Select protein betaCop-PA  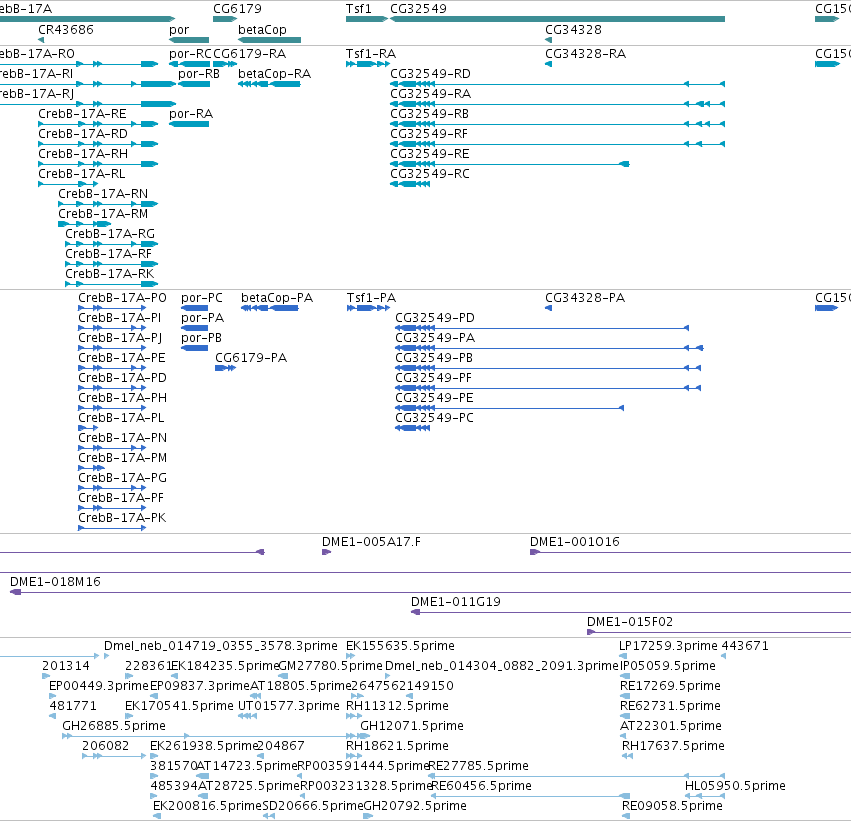tap(277, 298)
